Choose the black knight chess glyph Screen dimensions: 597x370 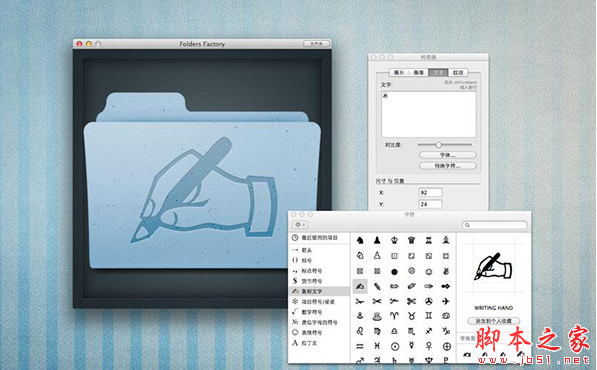[x=360, y=240]
